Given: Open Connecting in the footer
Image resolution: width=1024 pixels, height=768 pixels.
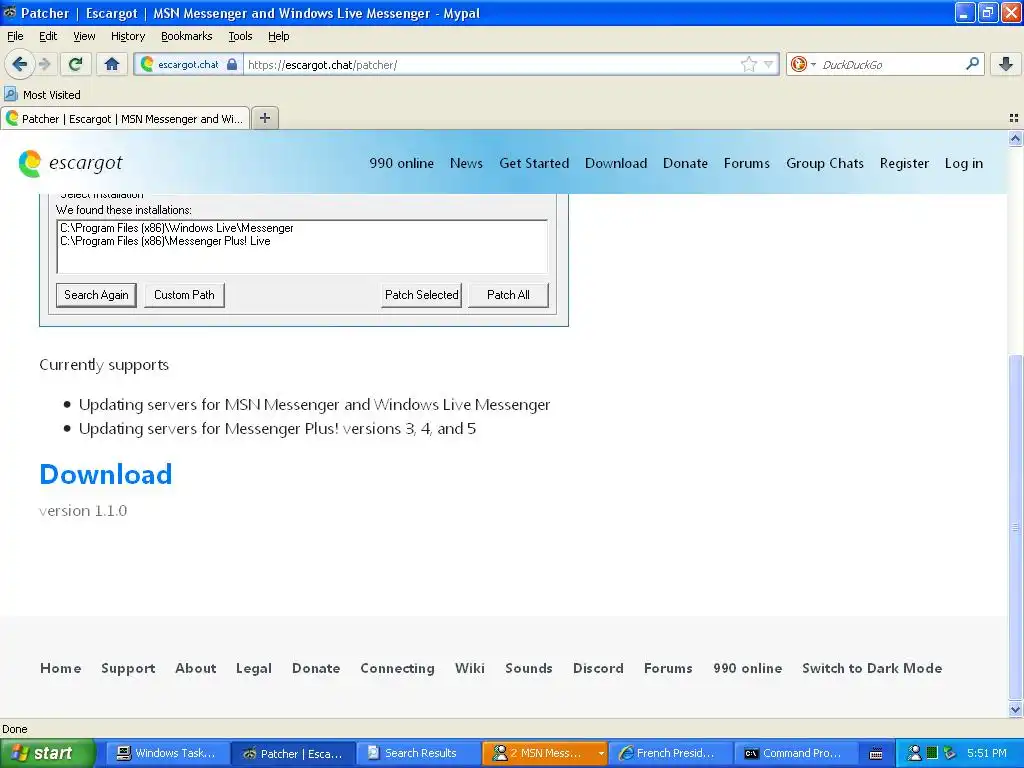Looking at the screenshot, I should click(x=397, y=668).
